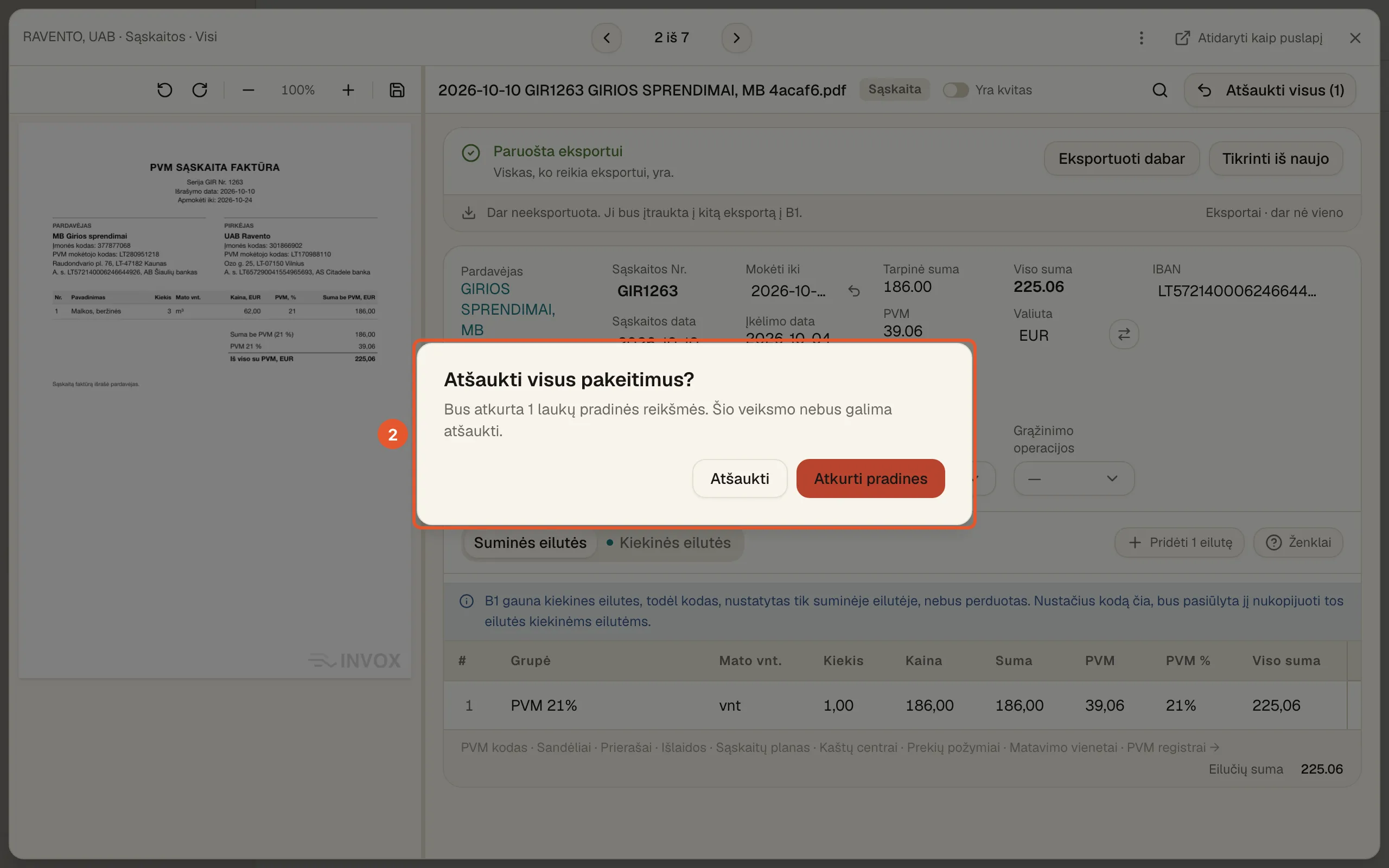Open the three-dot more options menu
Viewport: 1389px width, 868px height.
tap(1141, 38)
